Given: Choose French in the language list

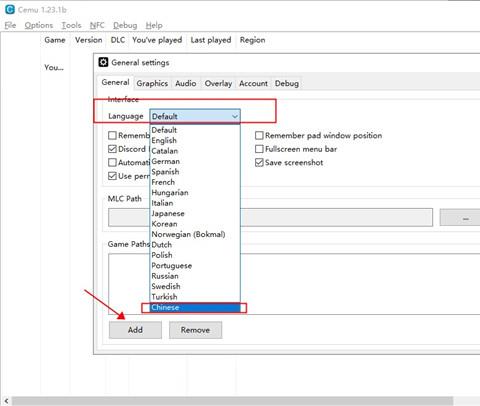Looking at the screenshot, I should point(195,182).
